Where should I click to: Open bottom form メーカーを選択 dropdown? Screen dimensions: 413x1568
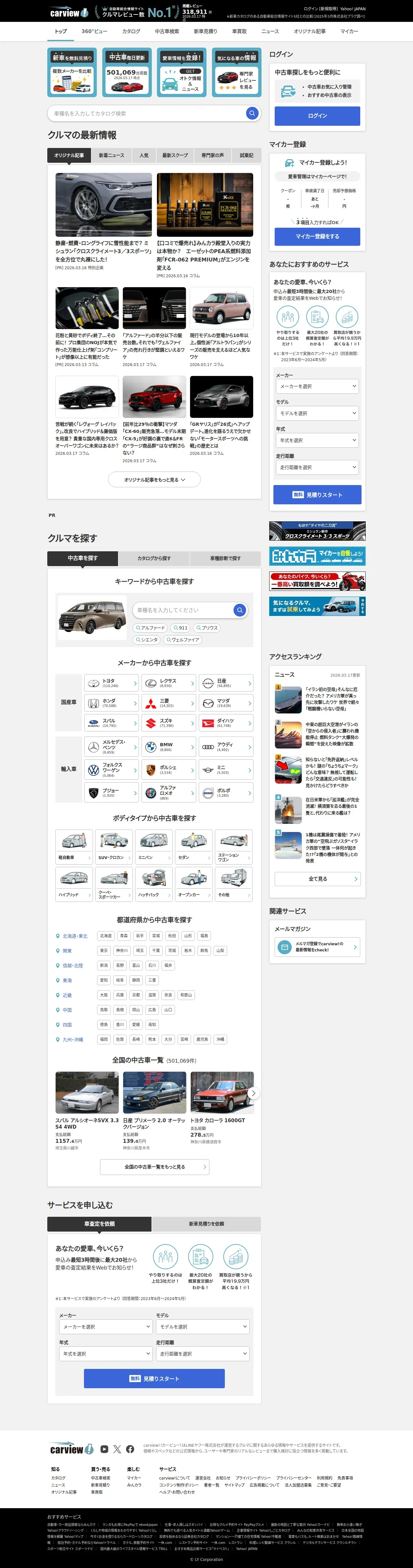click(x=106, y=1326)
